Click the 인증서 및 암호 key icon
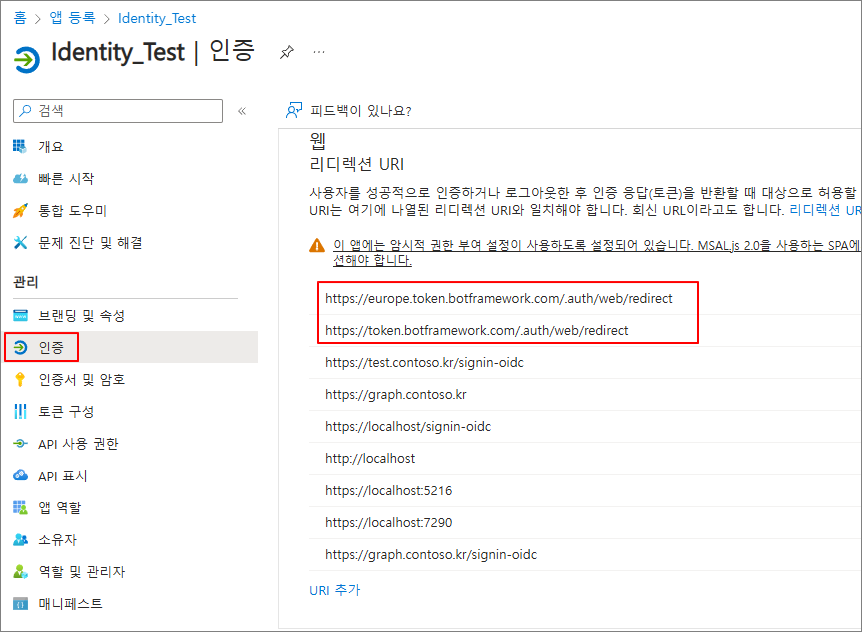Image resolution: width=862 pixels, height=632 pixels. [20, 379]
